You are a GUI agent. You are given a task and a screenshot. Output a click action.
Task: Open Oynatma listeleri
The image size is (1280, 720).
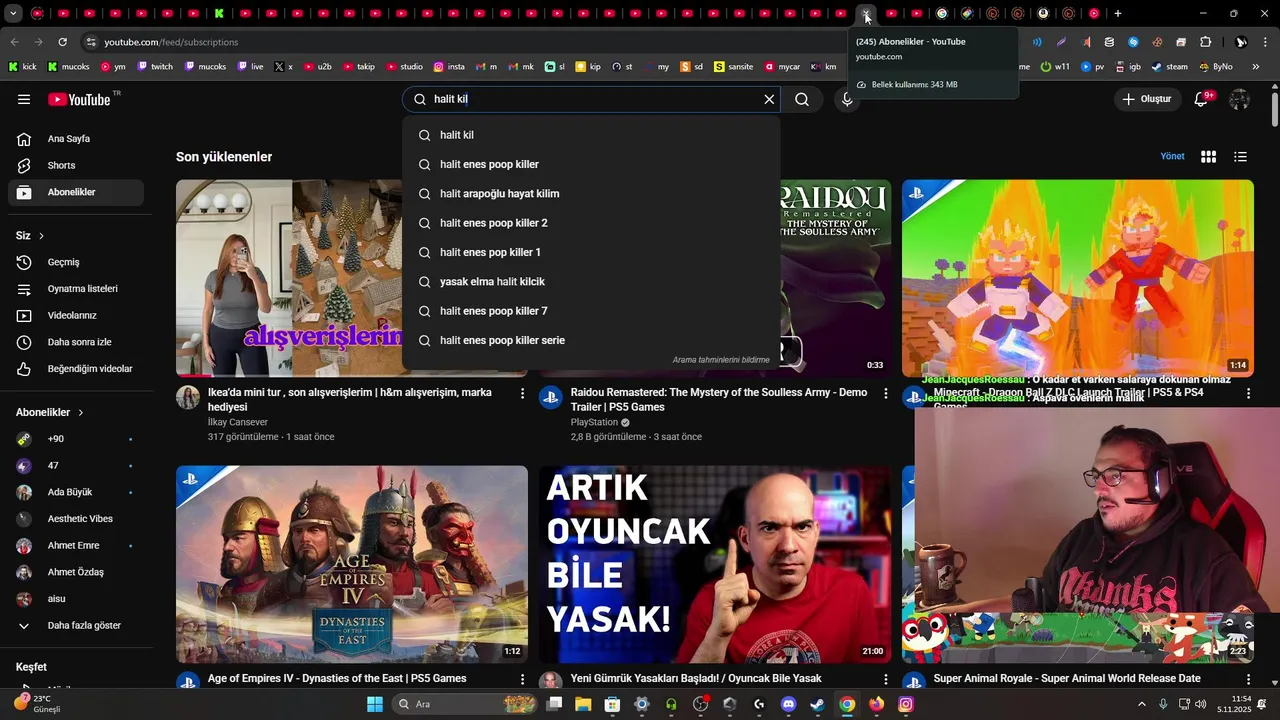pos(76,289)
